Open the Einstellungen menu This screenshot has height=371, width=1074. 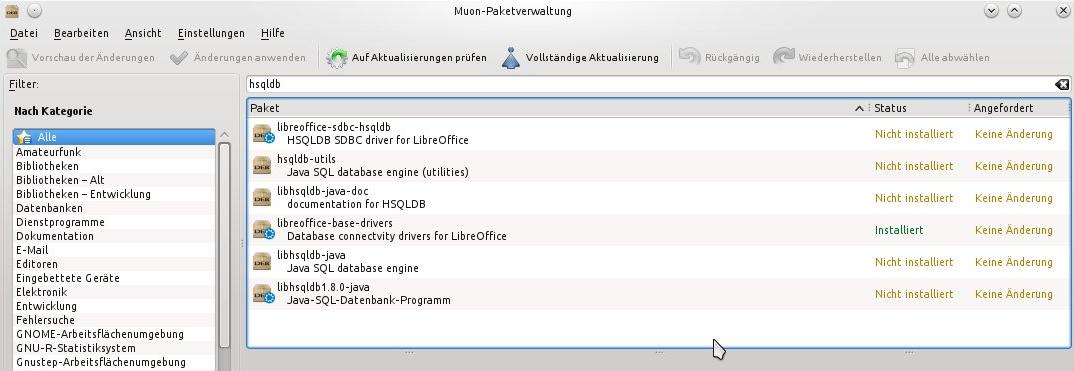click(x=211, y=33)
